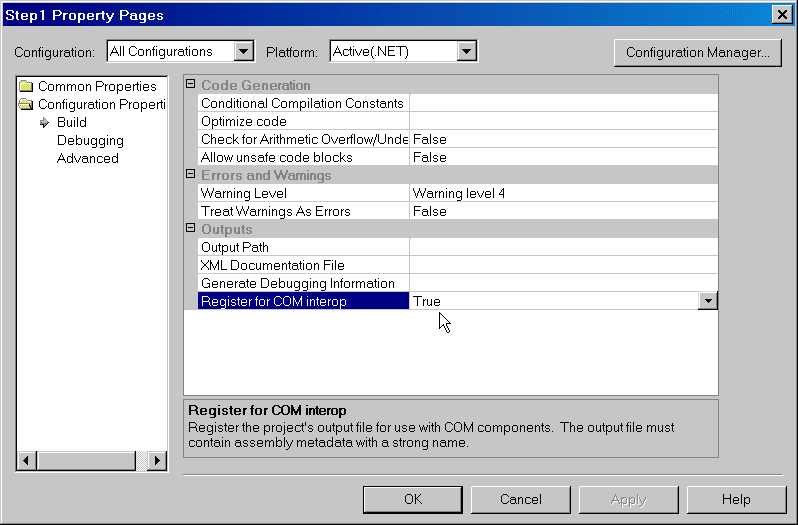Select Advanced in the tree
Viewport: 798px width, 525px height.
(x=88, y=159)
